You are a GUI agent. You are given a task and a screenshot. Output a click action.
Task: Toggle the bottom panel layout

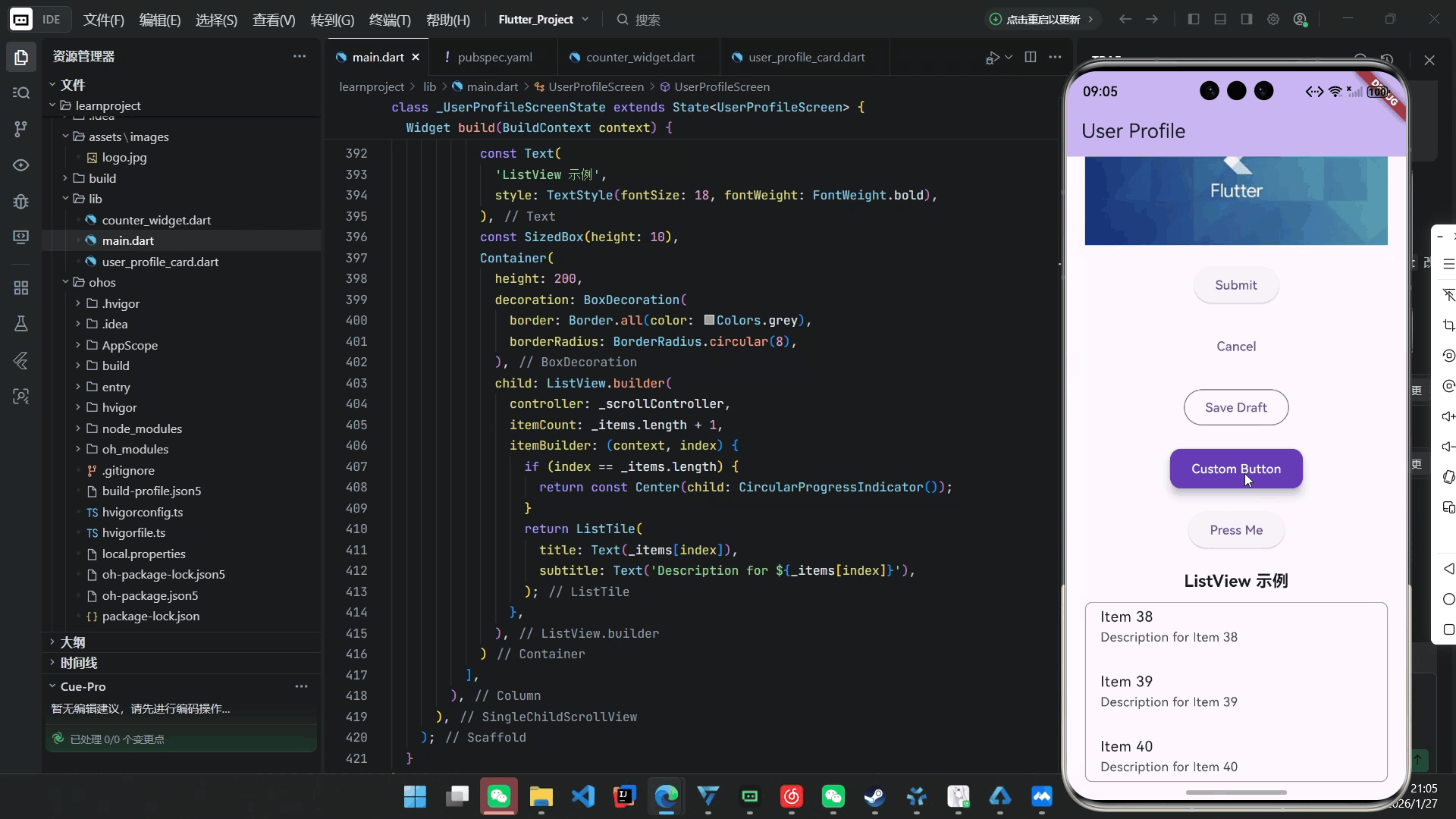pyautogui.click(x=1220, y=20)
